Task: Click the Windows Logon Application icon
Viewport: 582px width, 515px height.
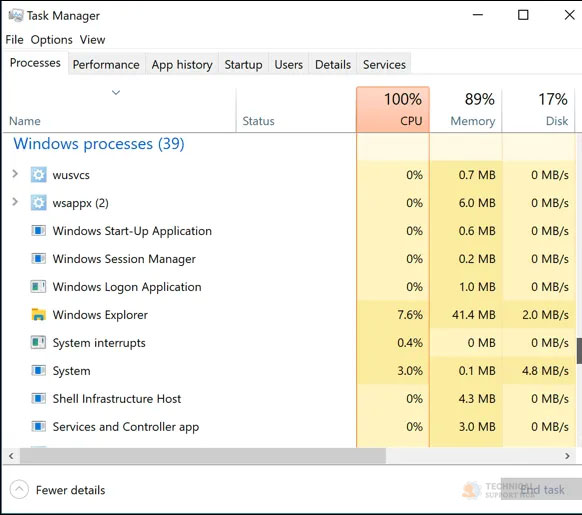Action: pyautogui.click(x=38, y=287)
